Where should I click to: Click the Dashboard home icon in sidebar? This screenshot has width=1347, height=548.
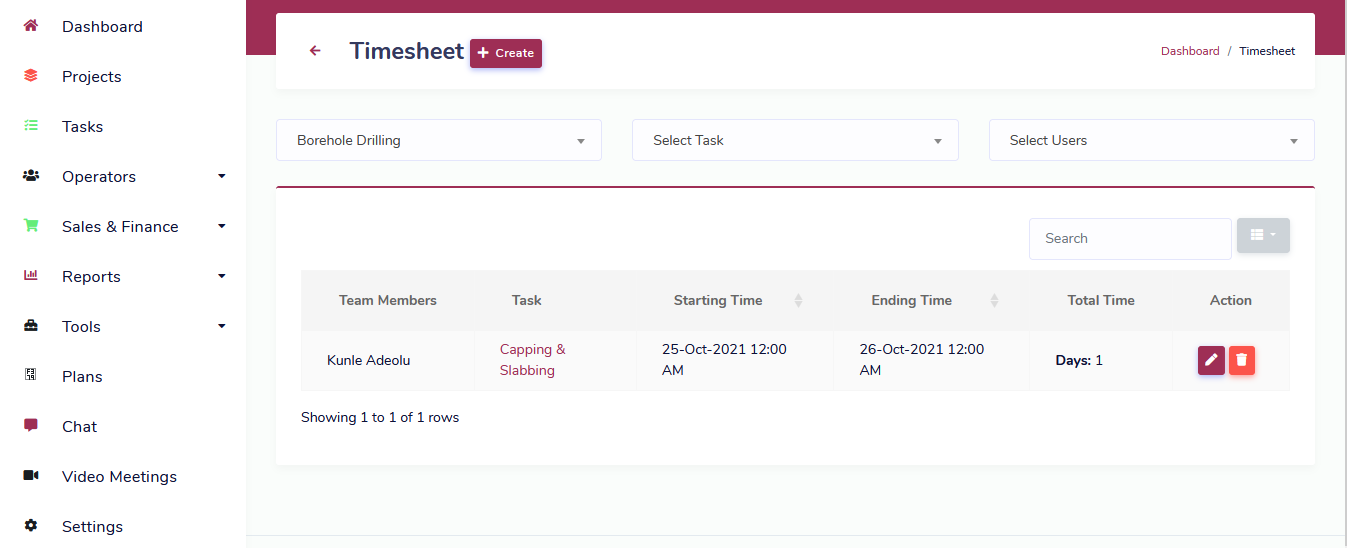[x=31, y=26]
